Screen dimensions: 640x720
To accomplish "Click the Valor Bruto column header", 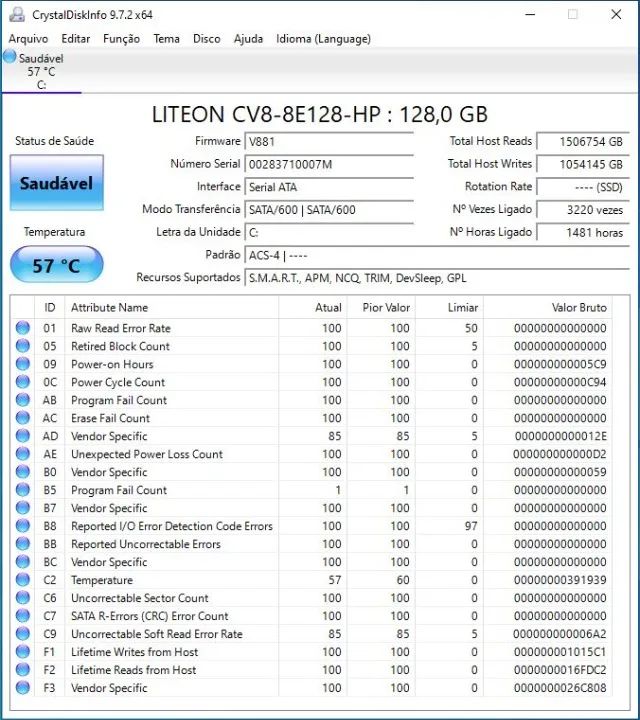I will pos(548,307).
